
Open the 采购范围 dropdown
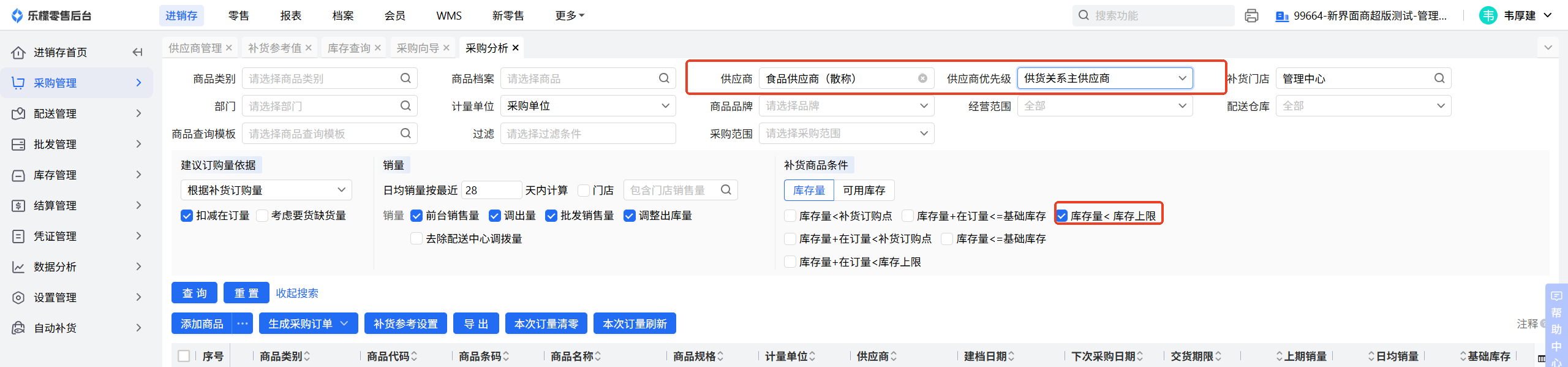click(x=846, y=134)
